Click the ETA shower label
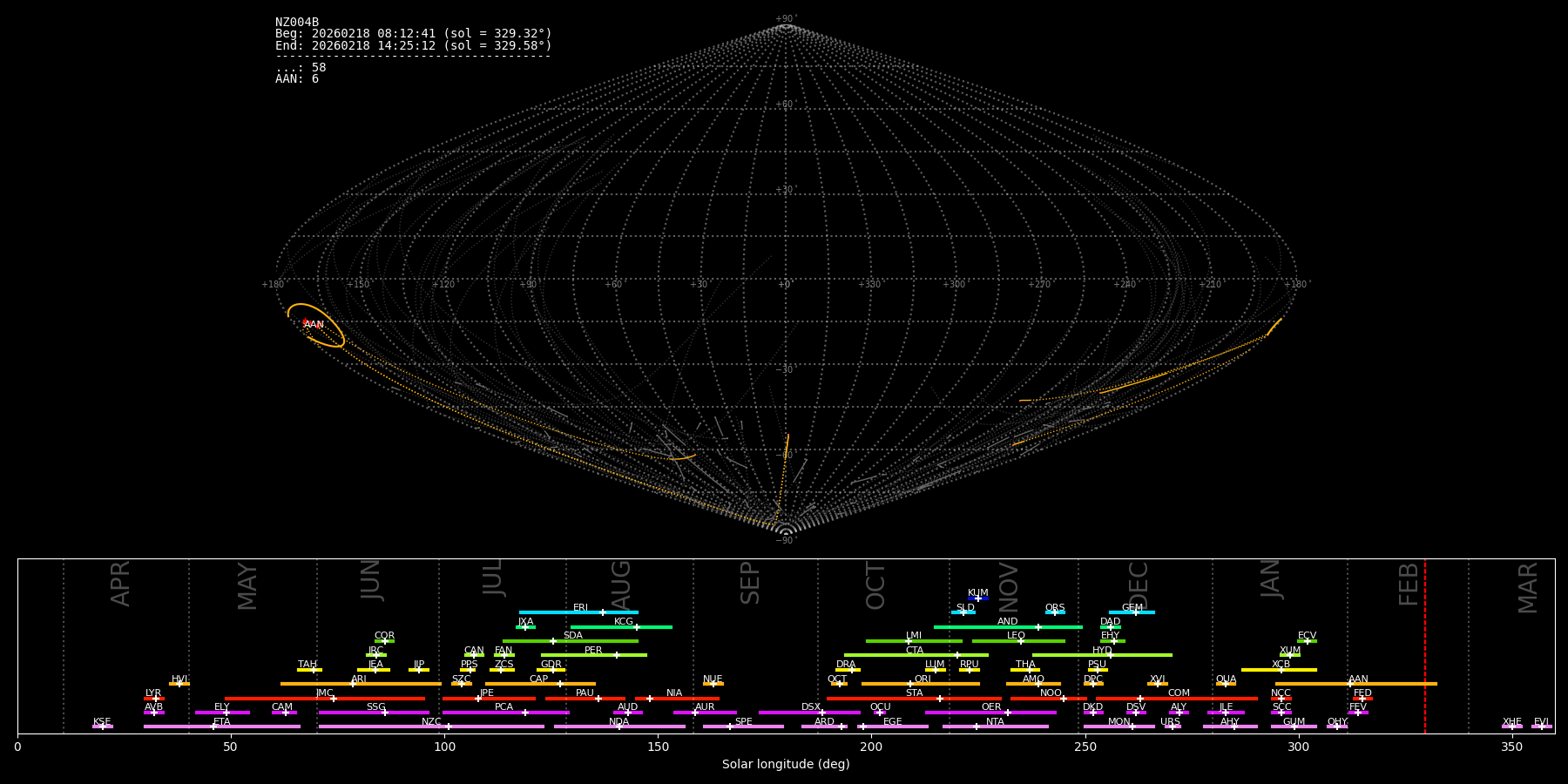Screen dimensions: 1568x784 pos(222,722)
